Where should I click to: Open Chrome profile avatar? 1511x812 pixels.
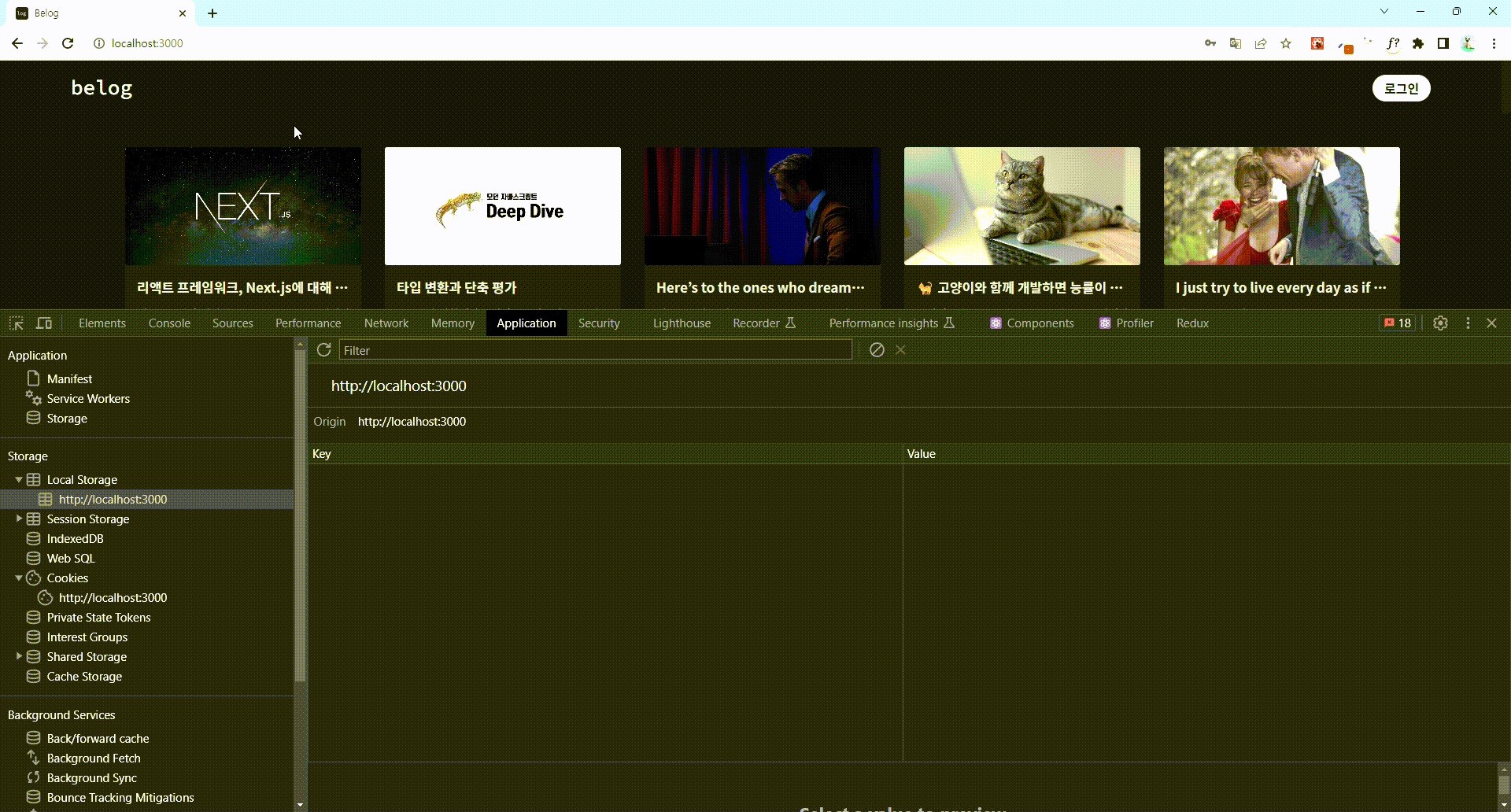pos(1469,43)
